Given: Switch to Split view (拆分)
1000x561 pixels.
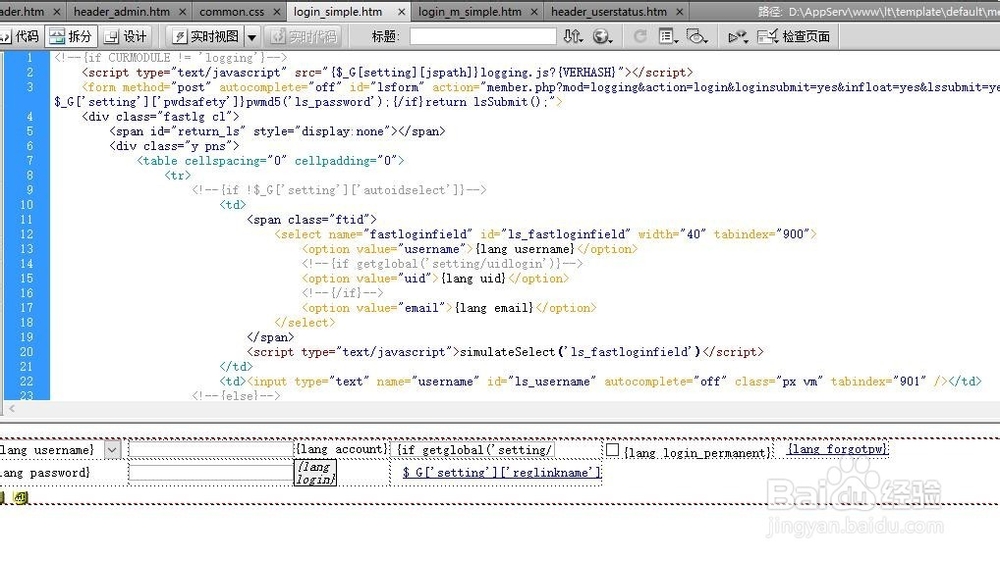Looking at the screenshot, I should click(71, 36).
